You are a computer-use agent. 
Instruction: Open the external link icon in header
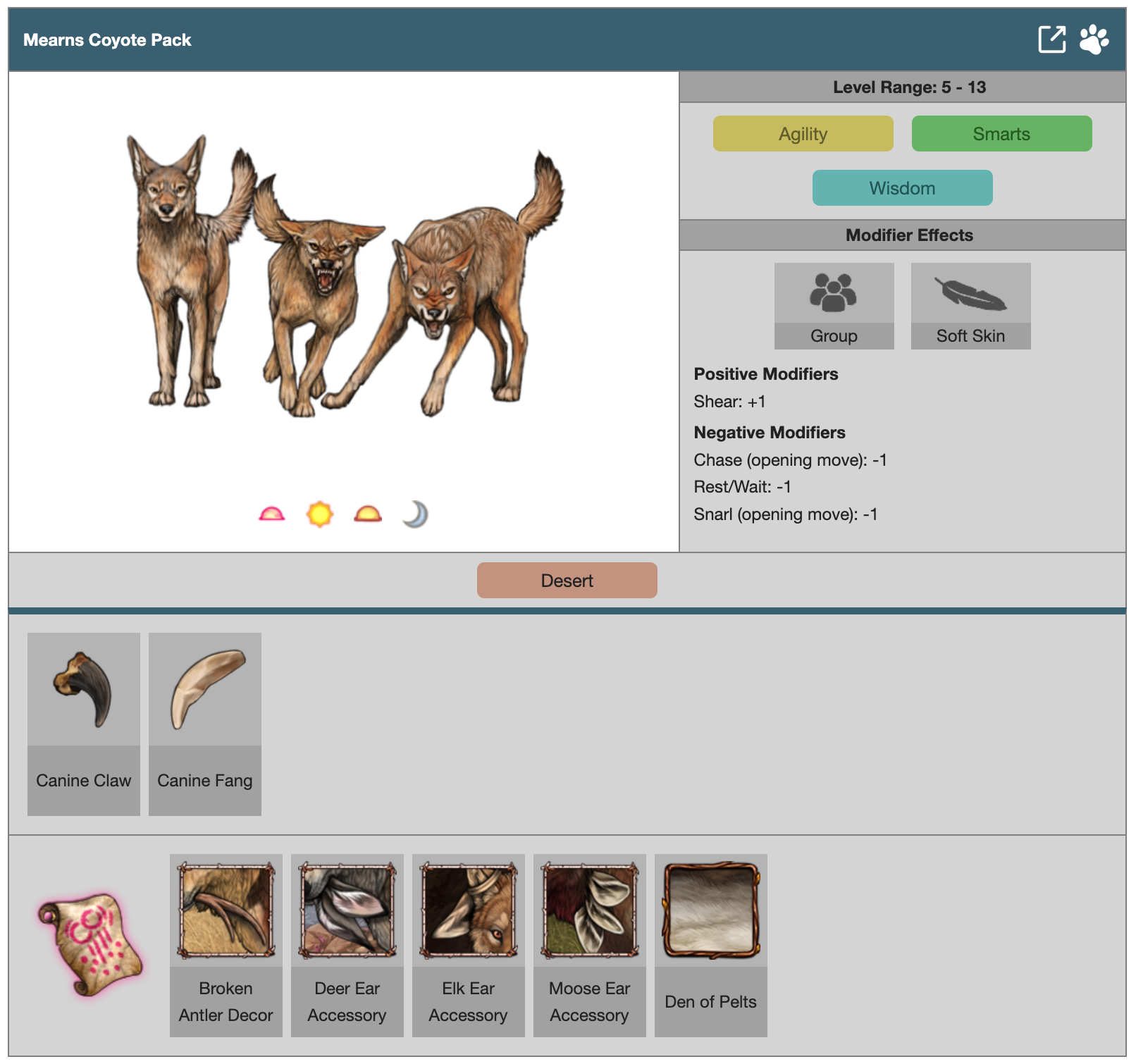(x=1051, y=39)
